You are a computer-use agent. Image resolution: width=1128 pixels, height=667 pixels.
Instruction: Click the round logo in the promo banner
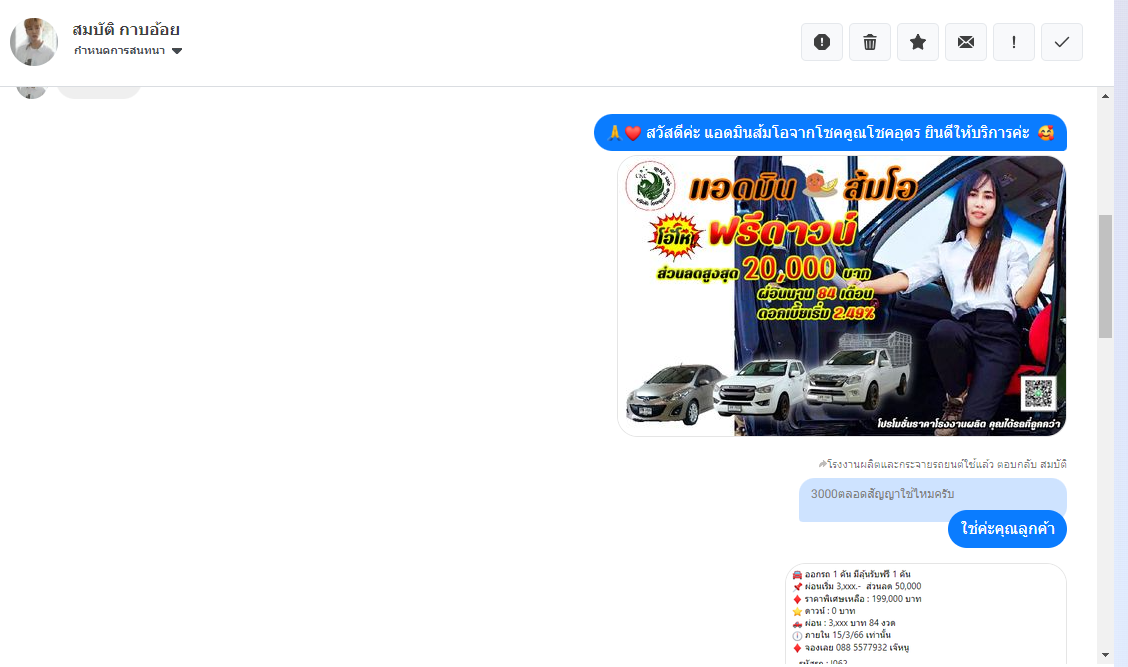click(650, 187)
